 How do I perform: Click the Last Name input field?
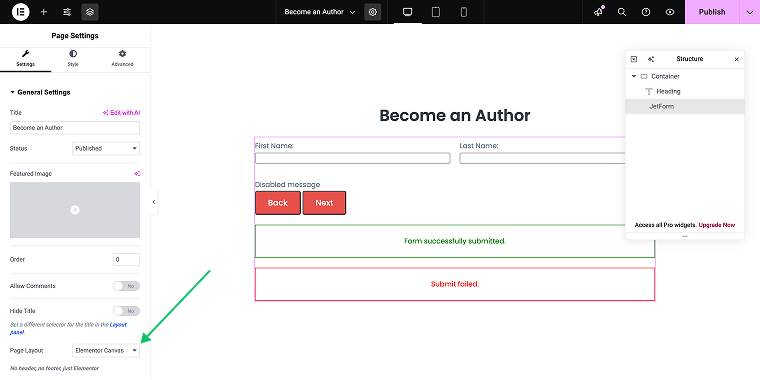click(x=543, y=158)
